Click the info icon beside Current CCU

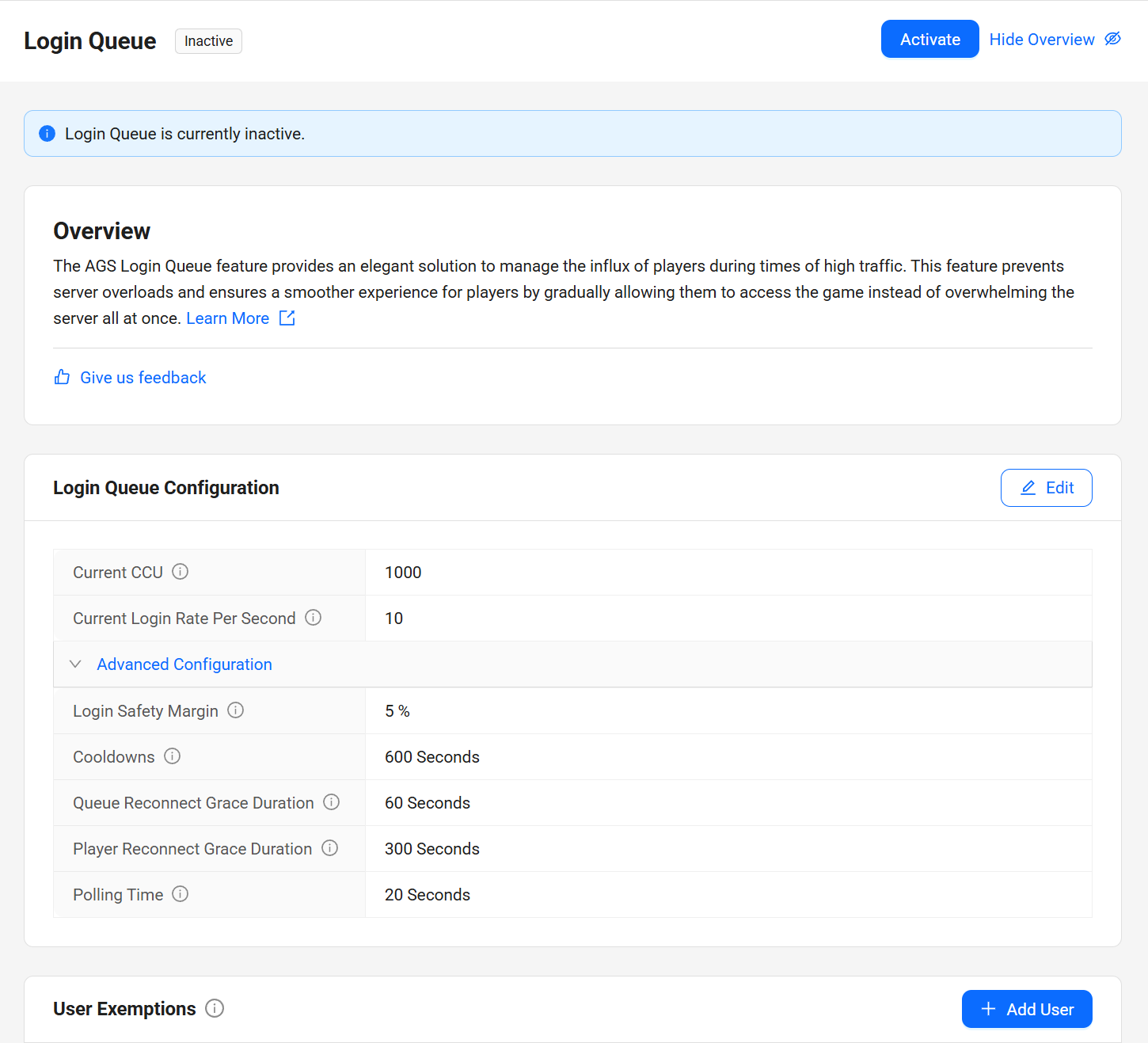[x=181, y=572]
